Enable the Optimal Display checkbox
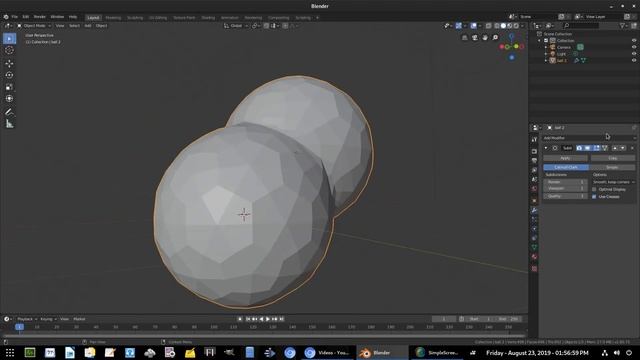 (594, 189)
